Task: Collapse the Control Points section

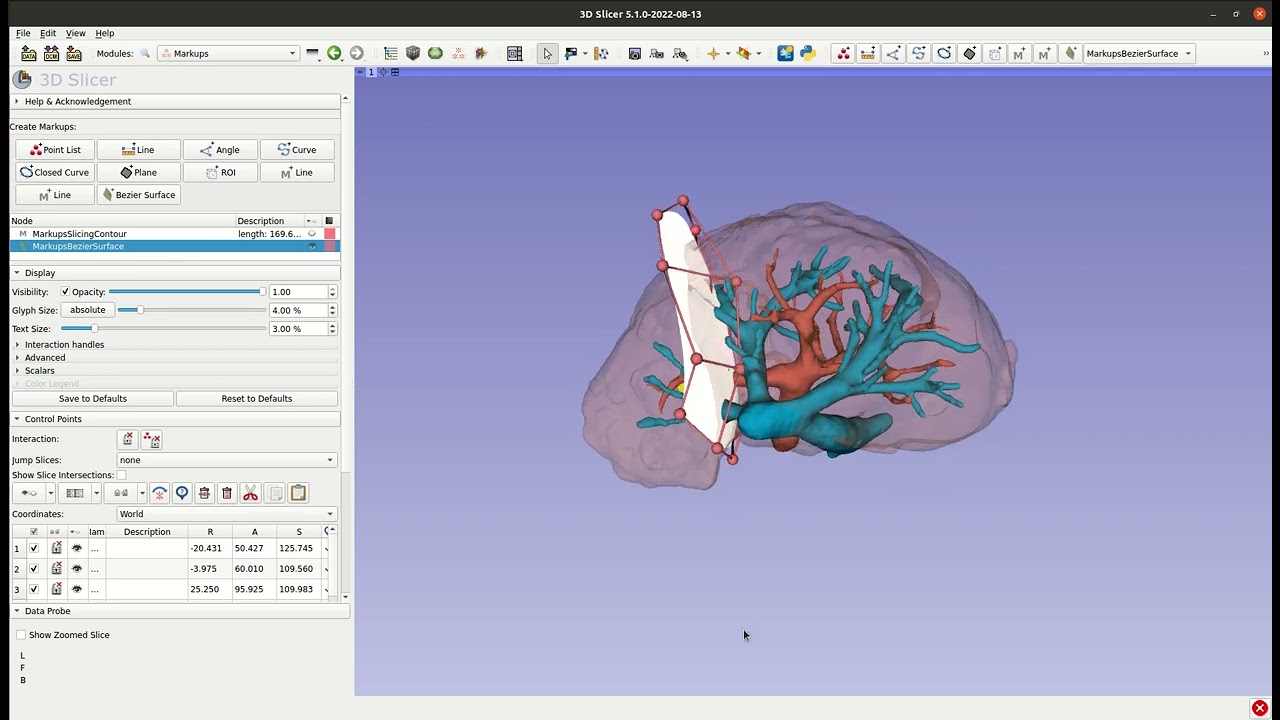Action: (175, 419)
